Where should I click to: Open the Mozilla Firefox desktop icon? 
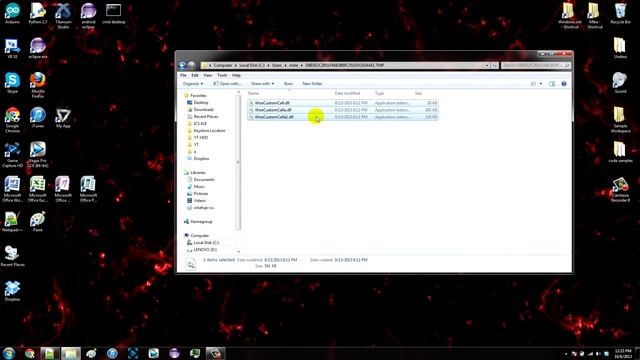pyautogui.click(x=38, y=85)
